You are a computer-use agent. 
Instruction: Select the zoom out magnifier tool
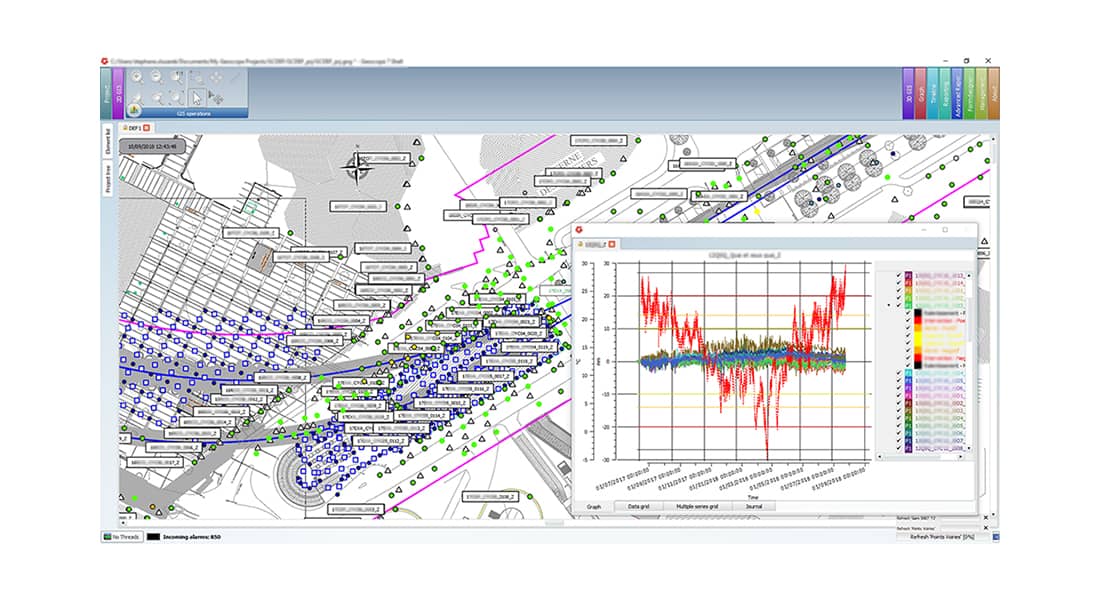point(156,77)
